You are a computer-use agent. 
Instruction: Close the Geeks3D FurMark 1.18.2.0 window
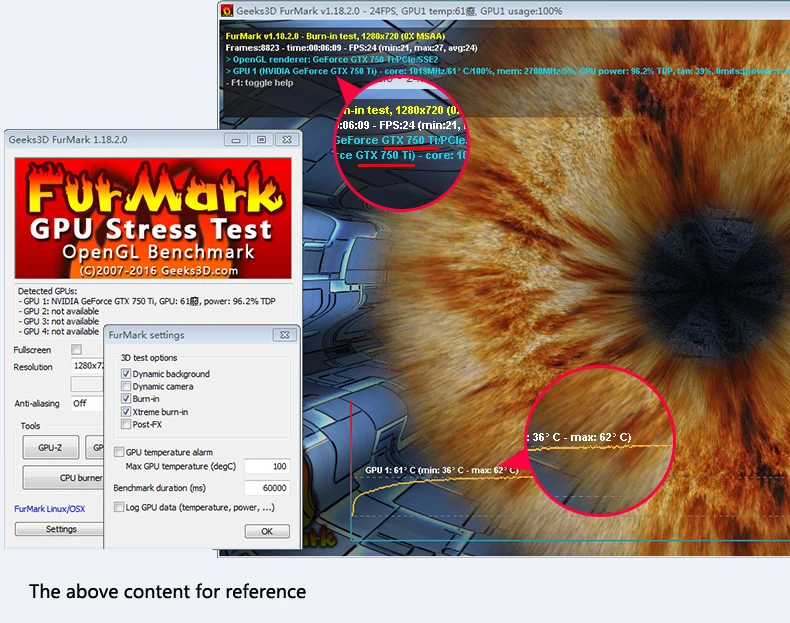pyautogui.click(x=287, y=140)
